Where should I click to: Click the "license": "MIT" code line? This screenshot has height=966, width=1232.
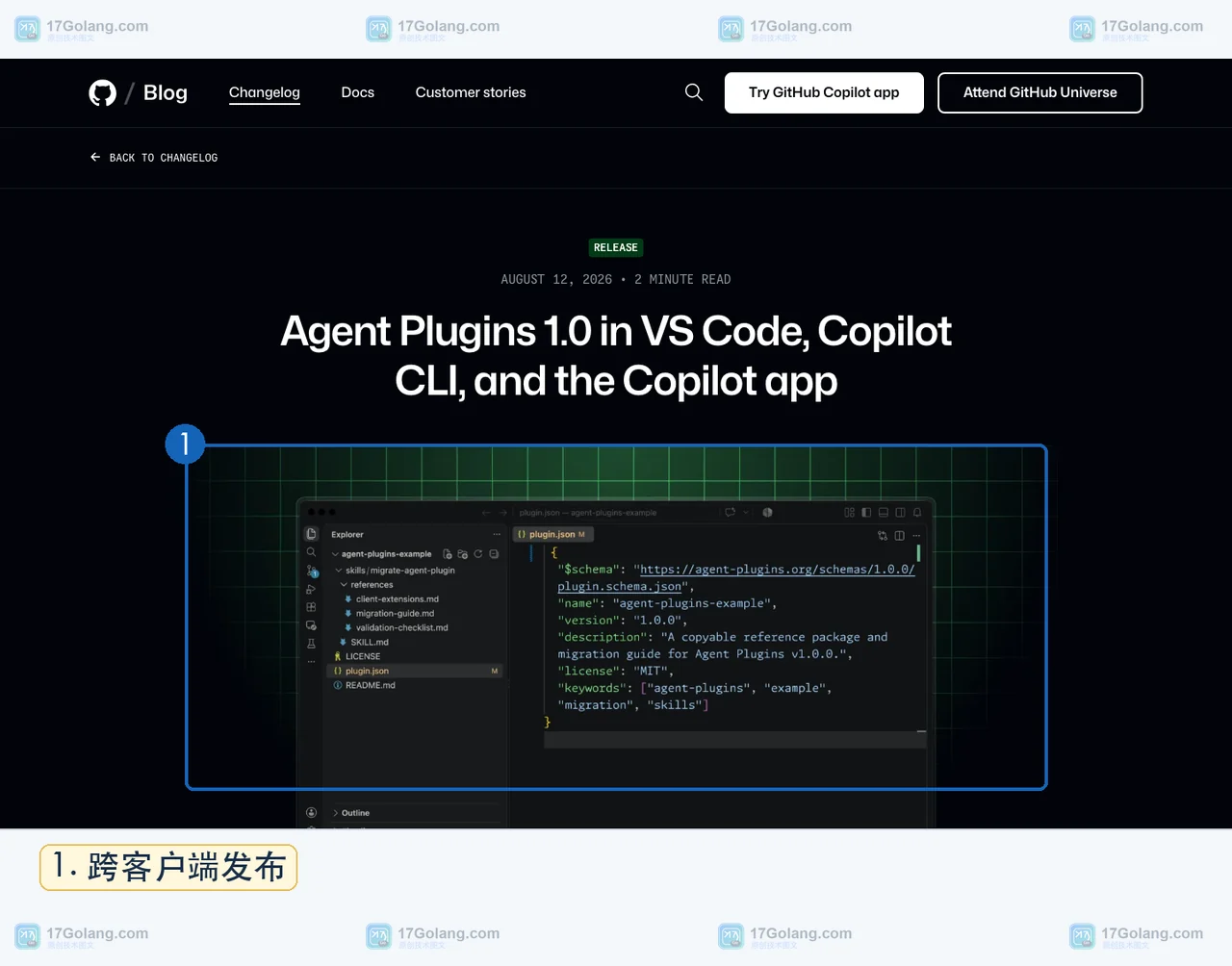[x=616, y=672]
